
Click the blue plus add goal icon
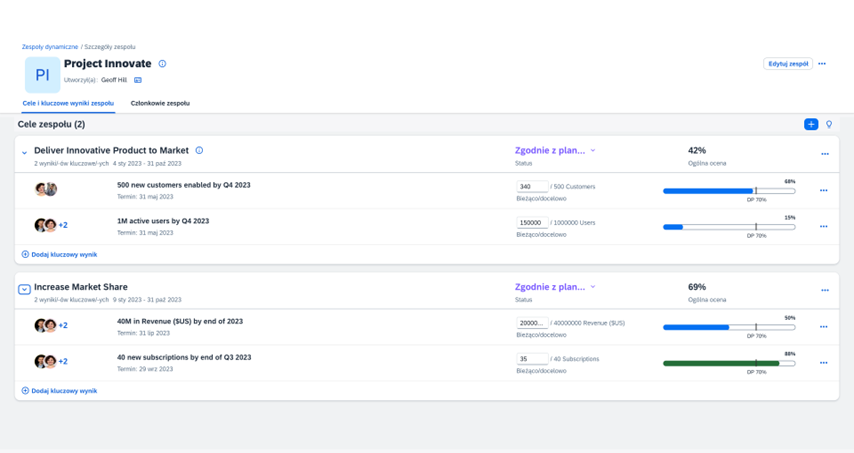(811, 124)
